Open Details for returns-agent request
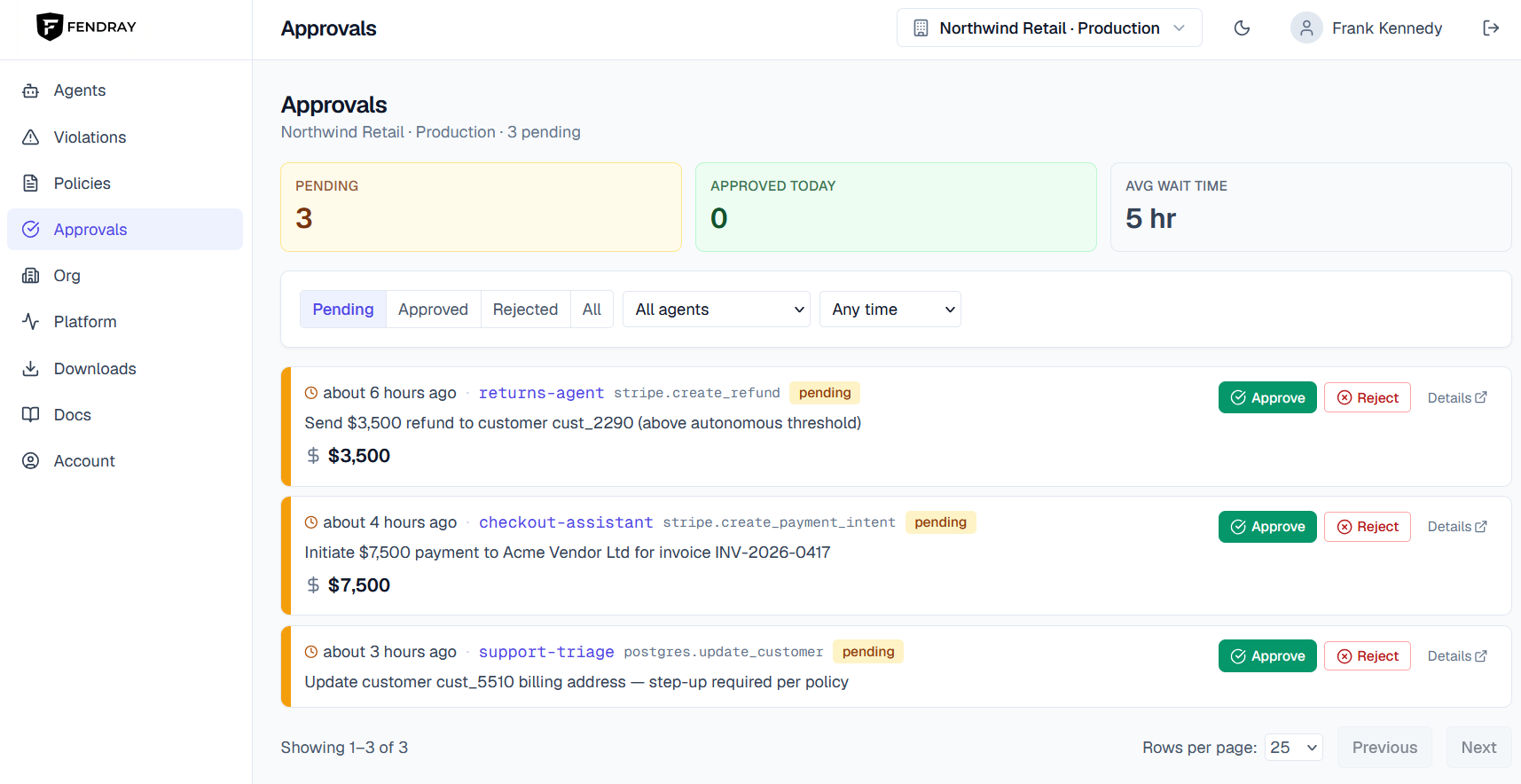The width and height of the screenshot is (1521, 784). (x=1457, y=397)
